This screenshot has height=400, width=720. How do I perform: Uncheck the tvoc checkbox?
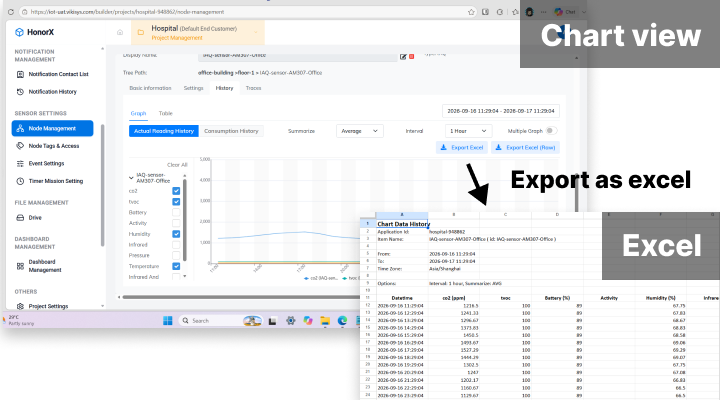coord(176,202)
